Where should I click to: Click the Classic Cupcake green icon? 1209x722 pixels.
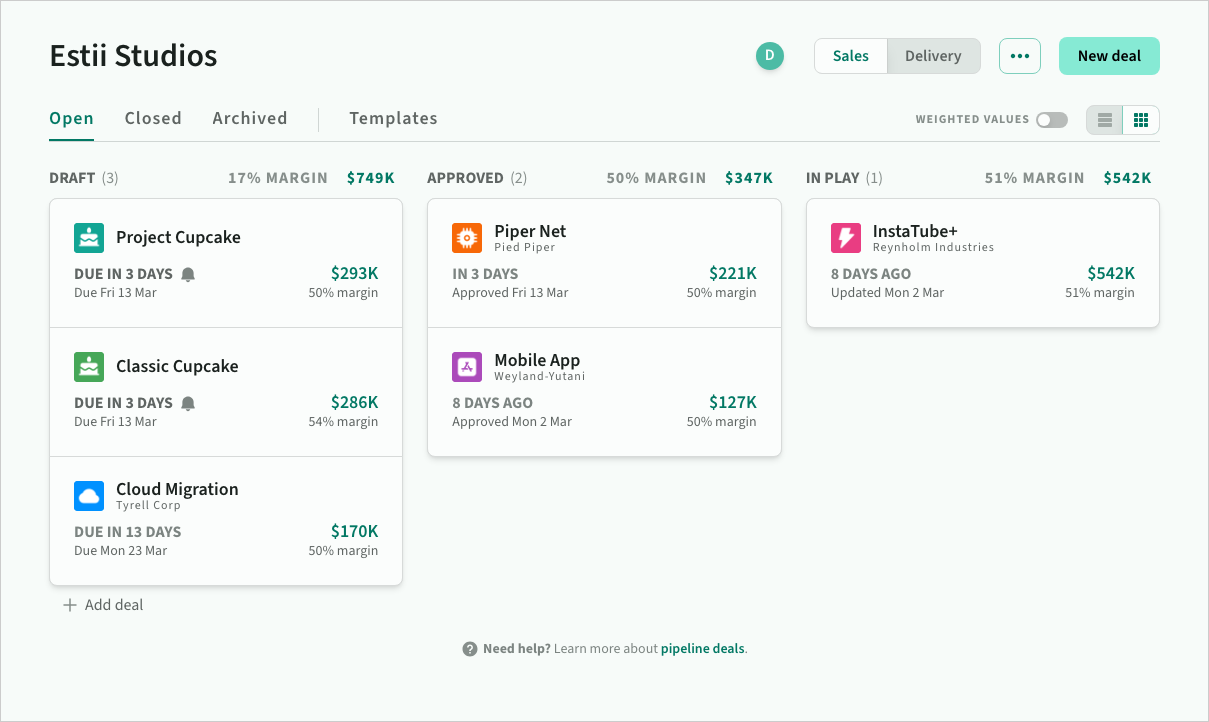tap(89, 367)
